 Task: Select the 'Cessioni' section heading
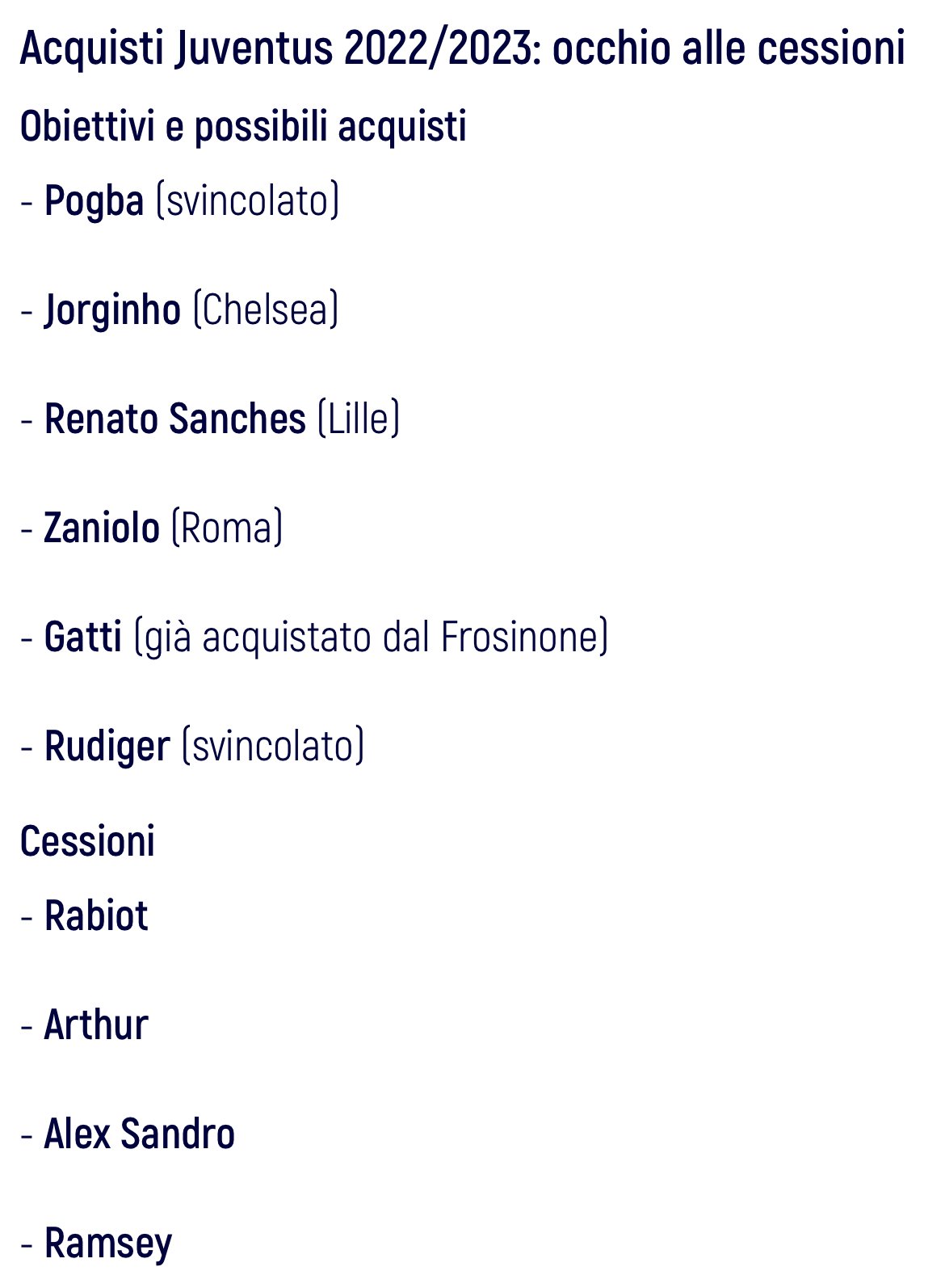pos(87,841)
